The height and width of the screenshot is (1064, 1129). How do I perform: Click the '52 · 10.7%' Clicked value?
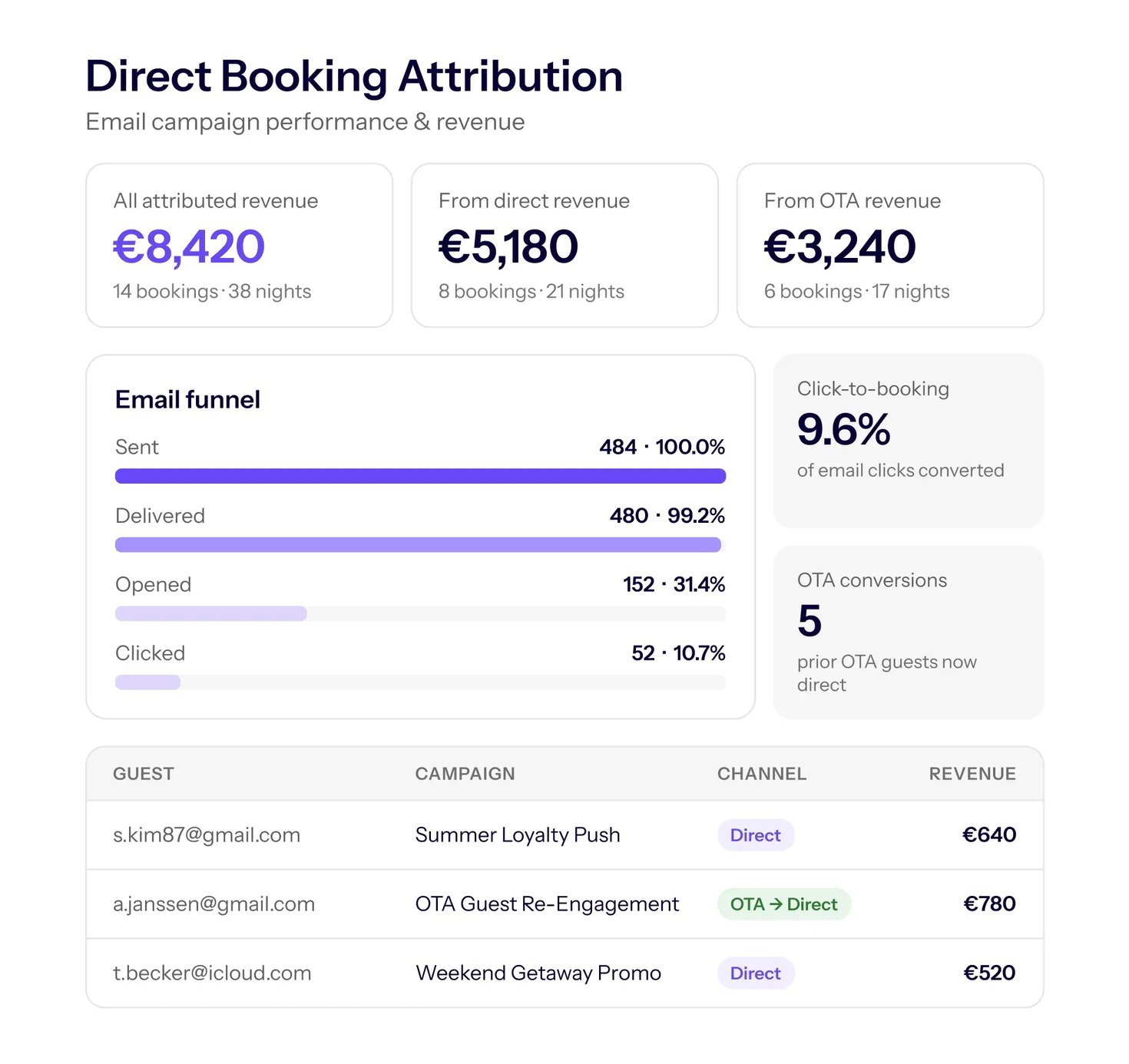tap(678, 653)
